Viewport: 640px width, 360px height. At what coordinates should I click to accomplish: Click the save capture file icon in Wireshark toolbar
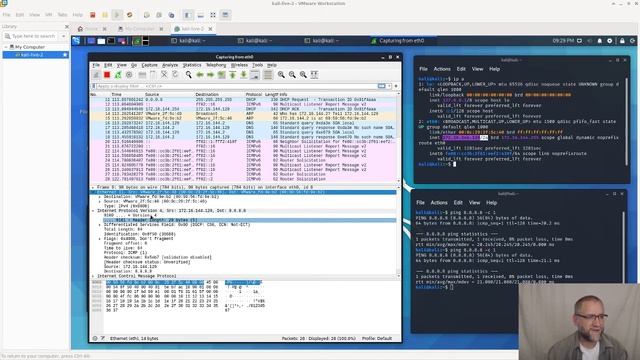coord(153,75)
